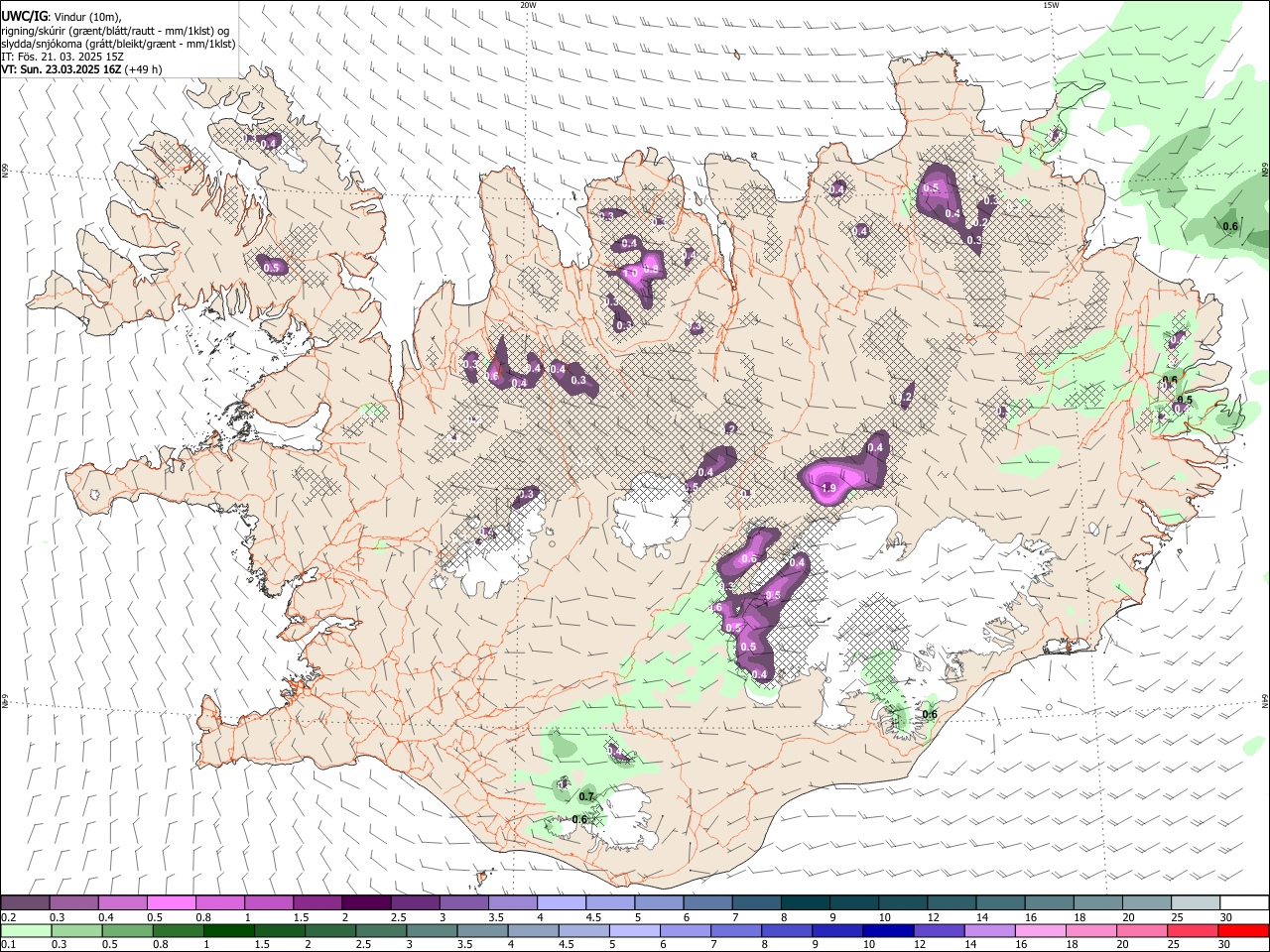This screenshot has height=952, width=1270.
Task: Click the bold 'UWC/IG' title text
Action: click(24, 16)
